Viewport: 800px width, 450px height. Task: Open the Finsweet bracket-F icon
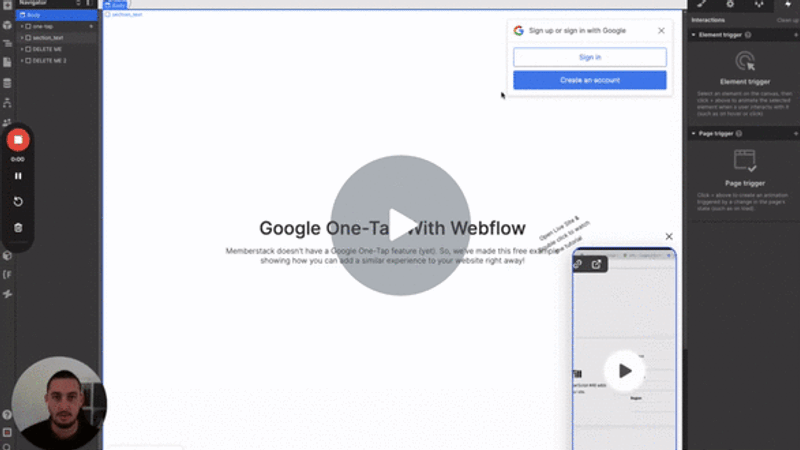click(7, 274)
